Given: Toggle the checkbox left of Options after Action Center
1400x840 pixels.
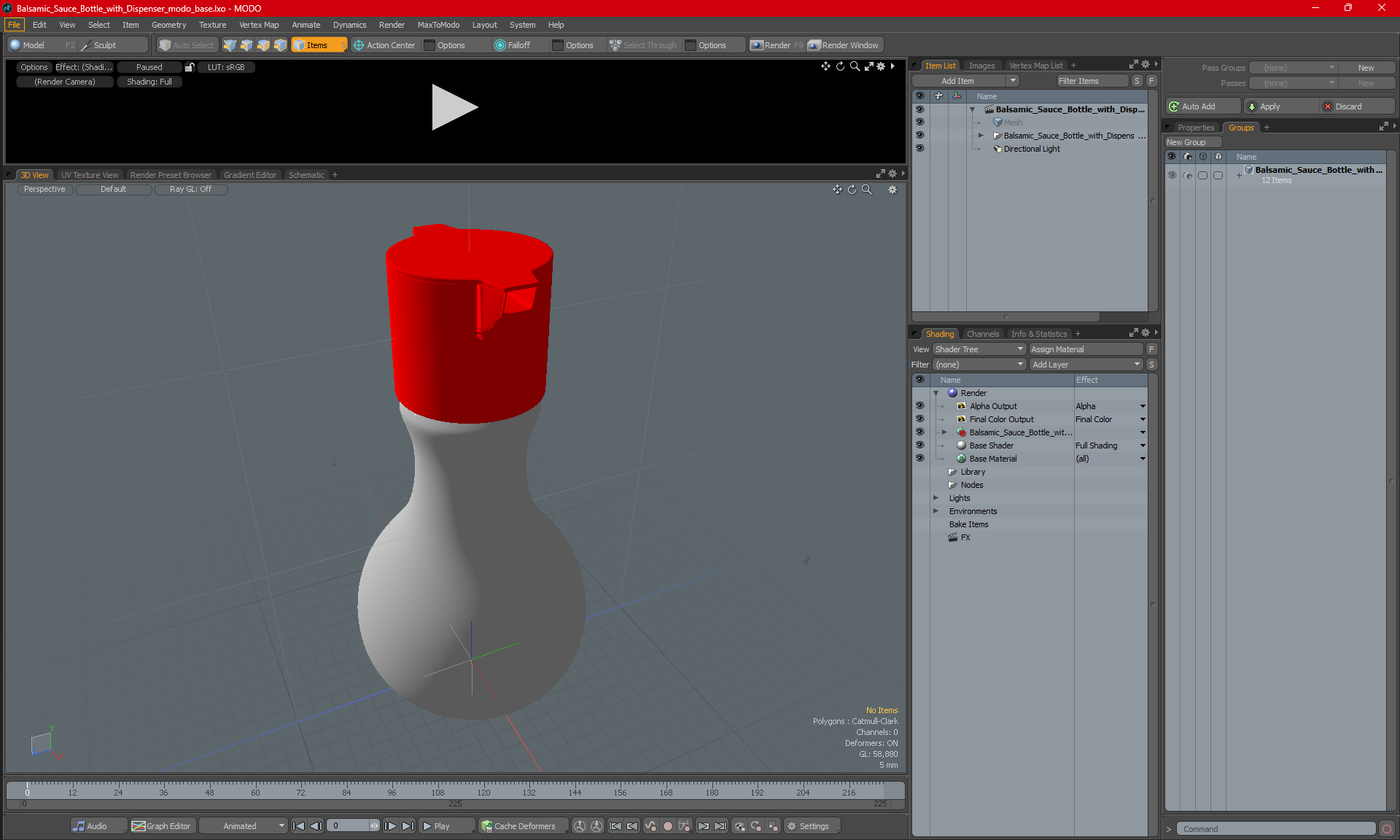Looking at the screenshot, I should 429,45.
